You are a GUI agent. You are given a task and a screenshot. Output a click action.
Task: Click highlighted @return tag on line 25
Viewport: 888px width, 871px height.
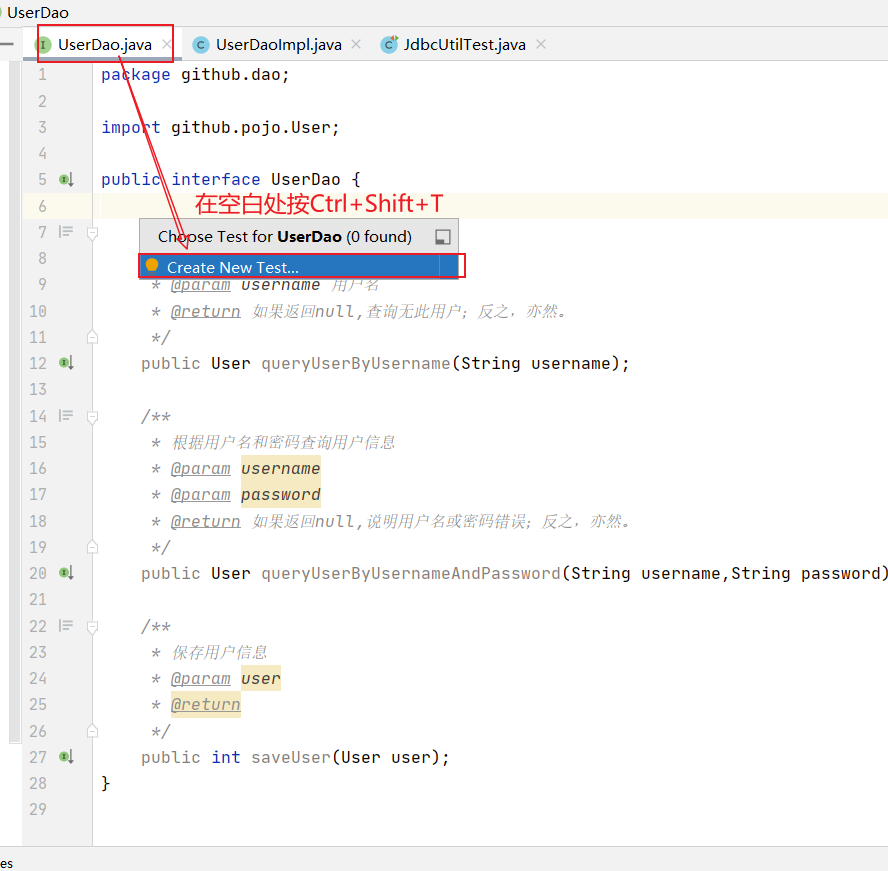pyautogui.click(x=206, y=705)
